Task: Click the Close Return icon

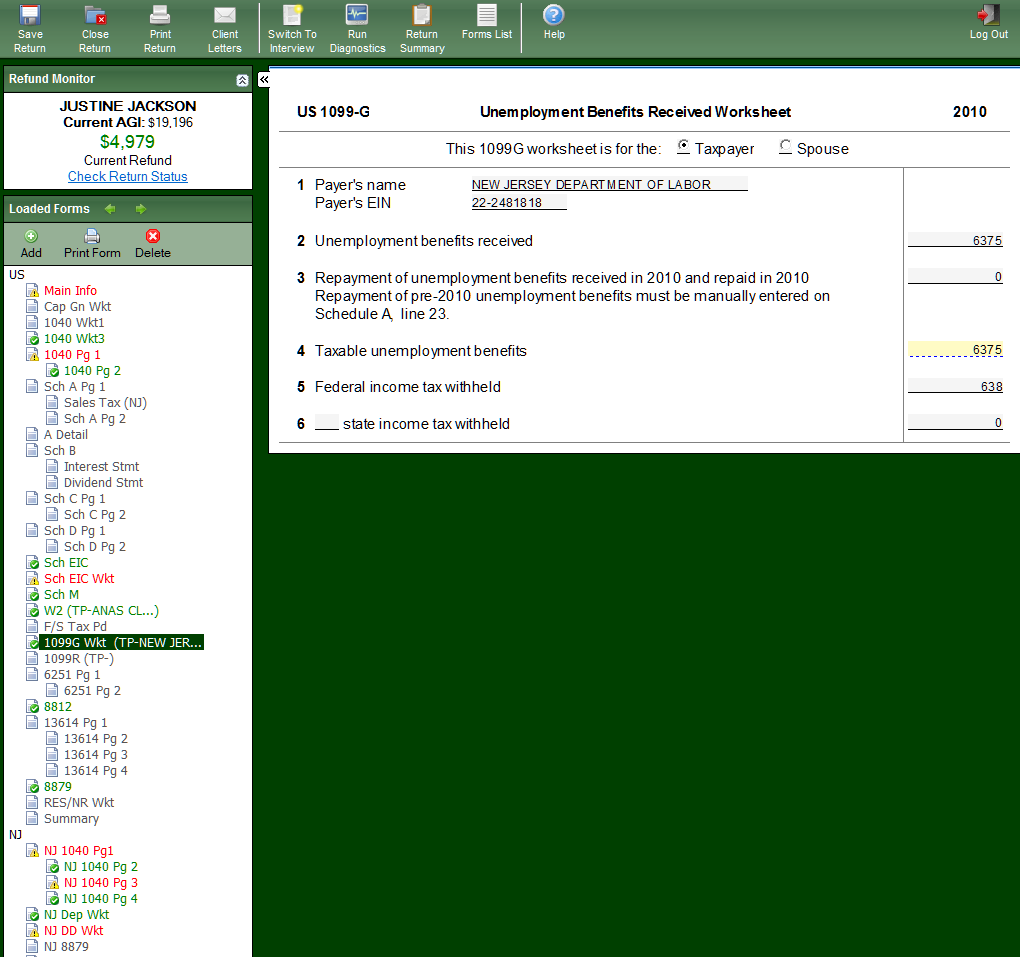Action: pos(95,16)
